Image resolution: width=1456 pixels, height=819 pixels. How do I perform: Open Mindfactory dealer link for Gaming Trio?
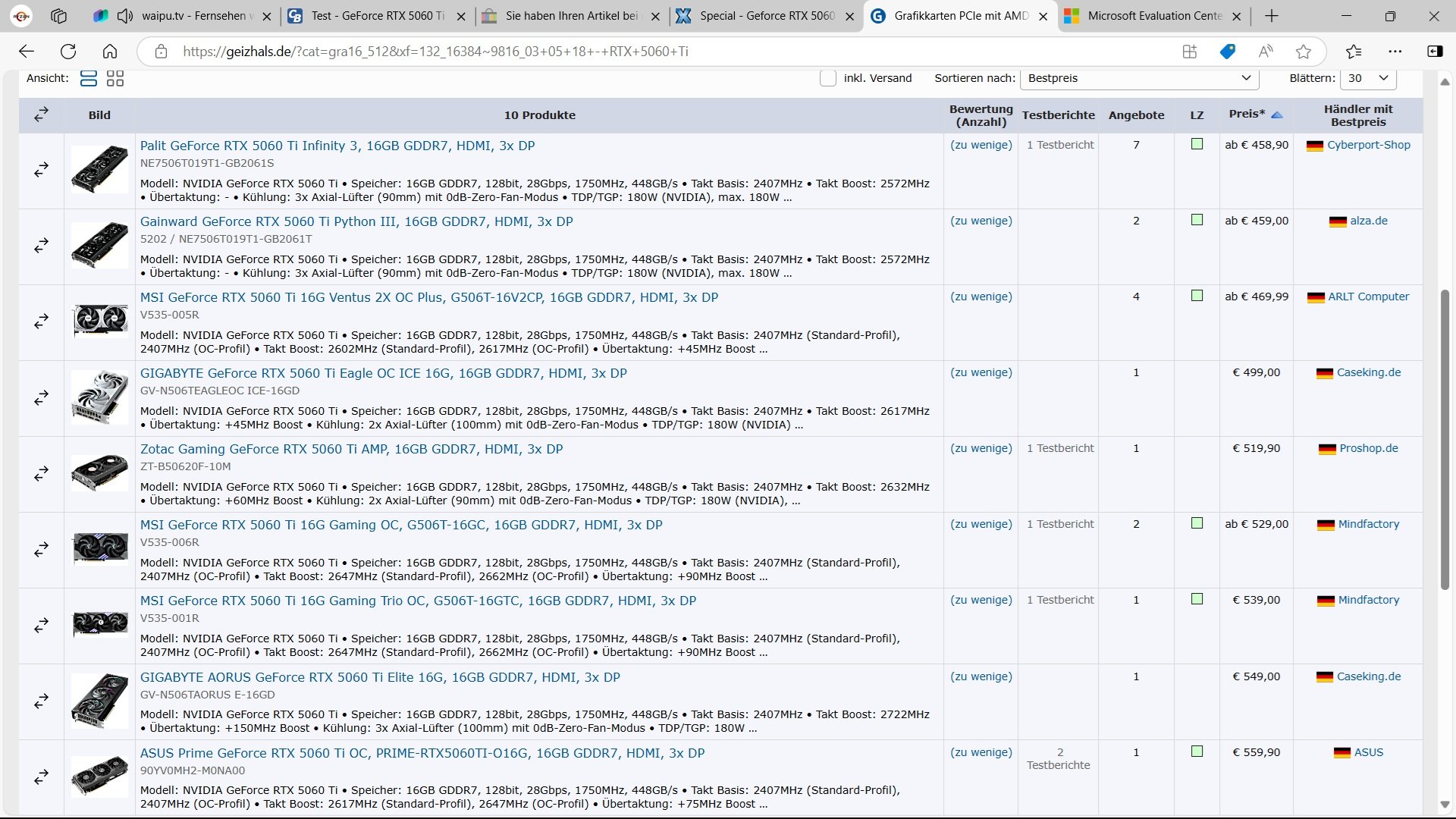(x=1368, y=600)
